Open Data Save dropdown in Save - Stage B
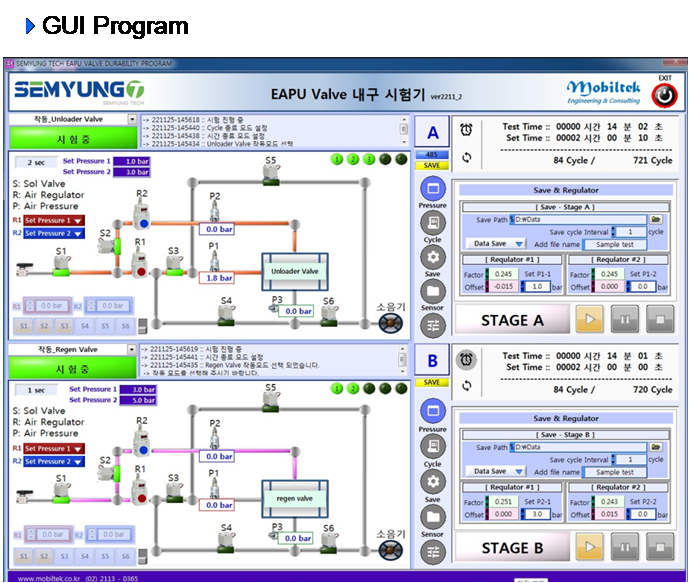Viewport: 689px width, 583px height. (496, 471)
